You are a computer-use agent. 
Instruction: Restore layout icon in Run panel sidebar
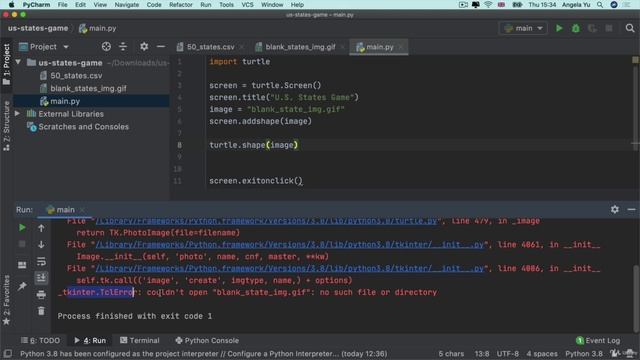point(22,264)
